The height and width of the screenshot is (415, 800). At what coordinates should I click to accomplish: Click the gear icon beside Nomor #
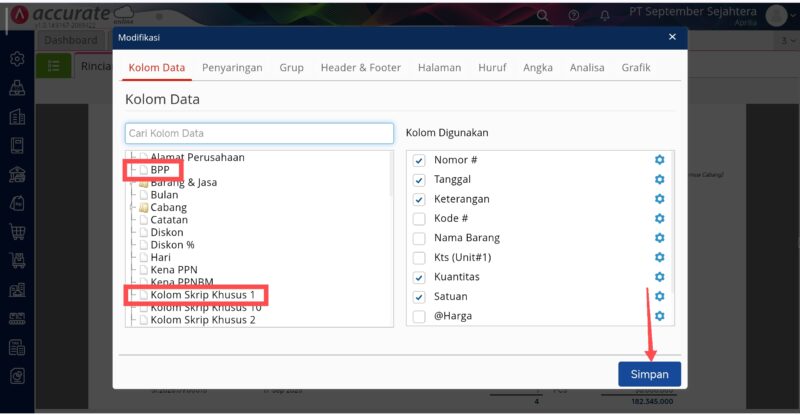[659, 160]
